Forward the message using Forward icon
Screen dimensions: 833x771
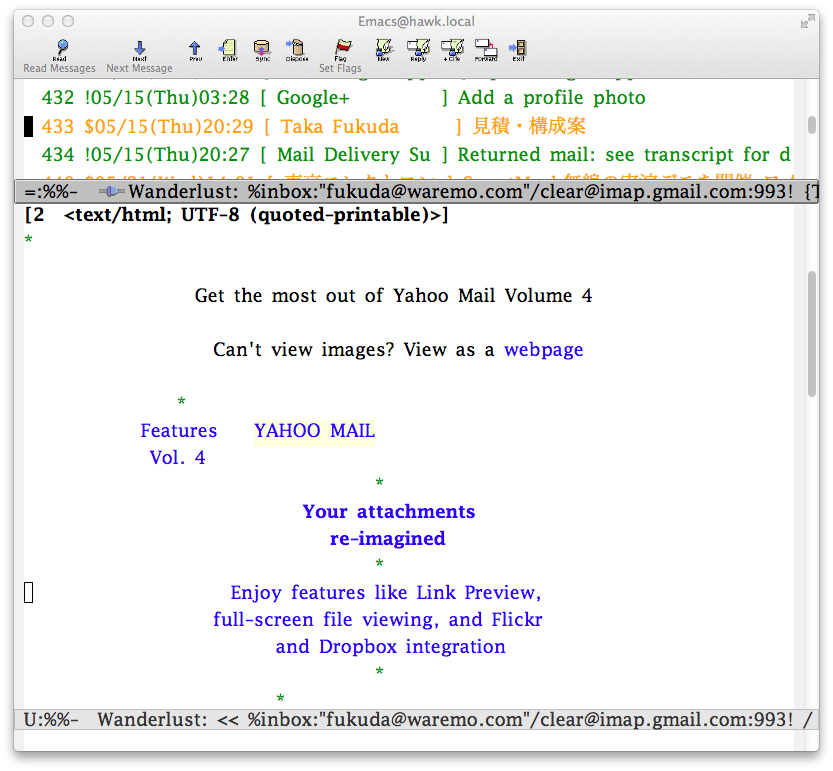pyautogui.click(x=486, y=50)
